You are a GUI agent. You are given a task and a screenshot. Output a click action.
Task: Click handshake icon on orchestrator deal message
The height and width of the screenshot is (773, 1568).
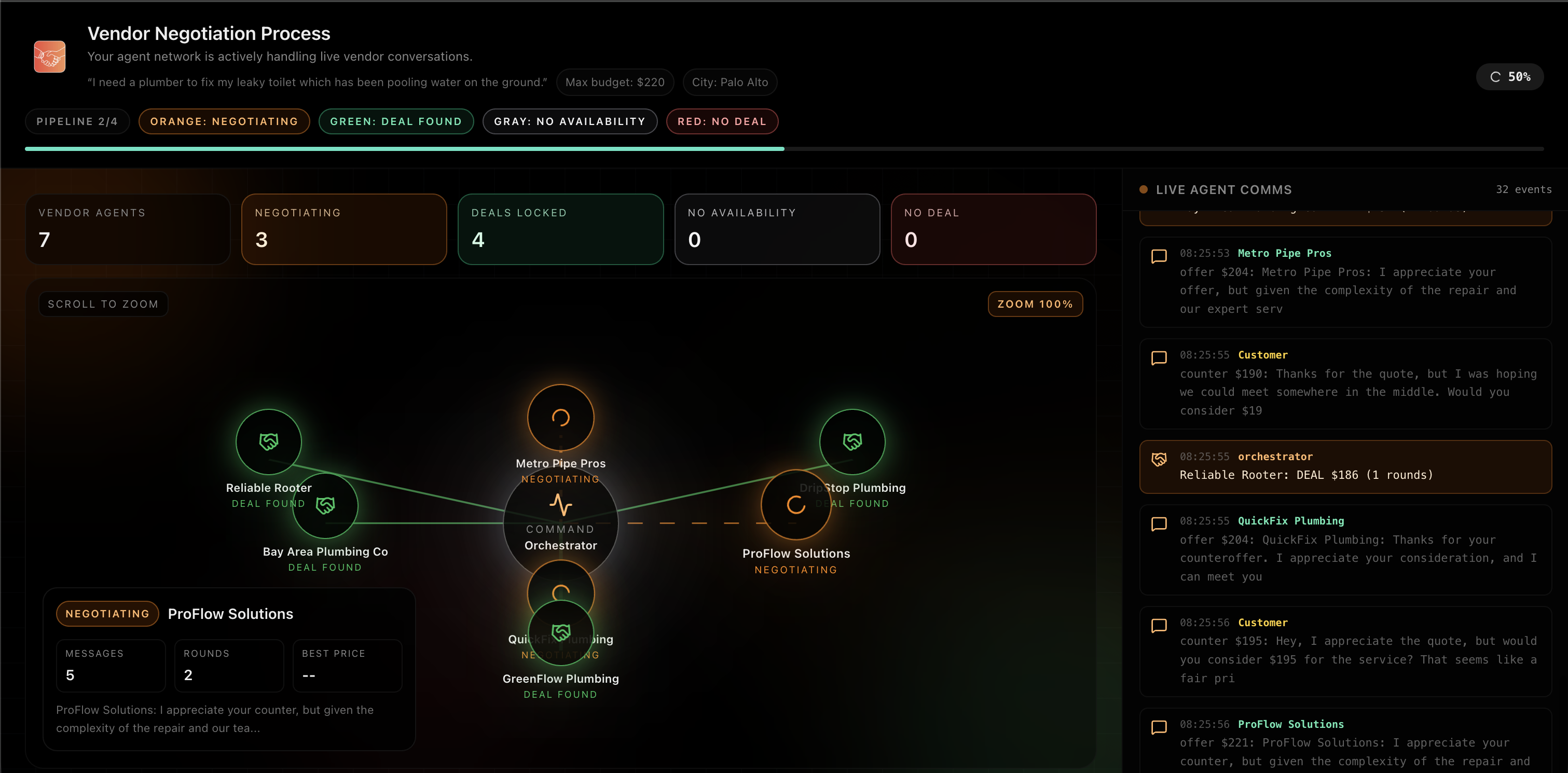1159,460
